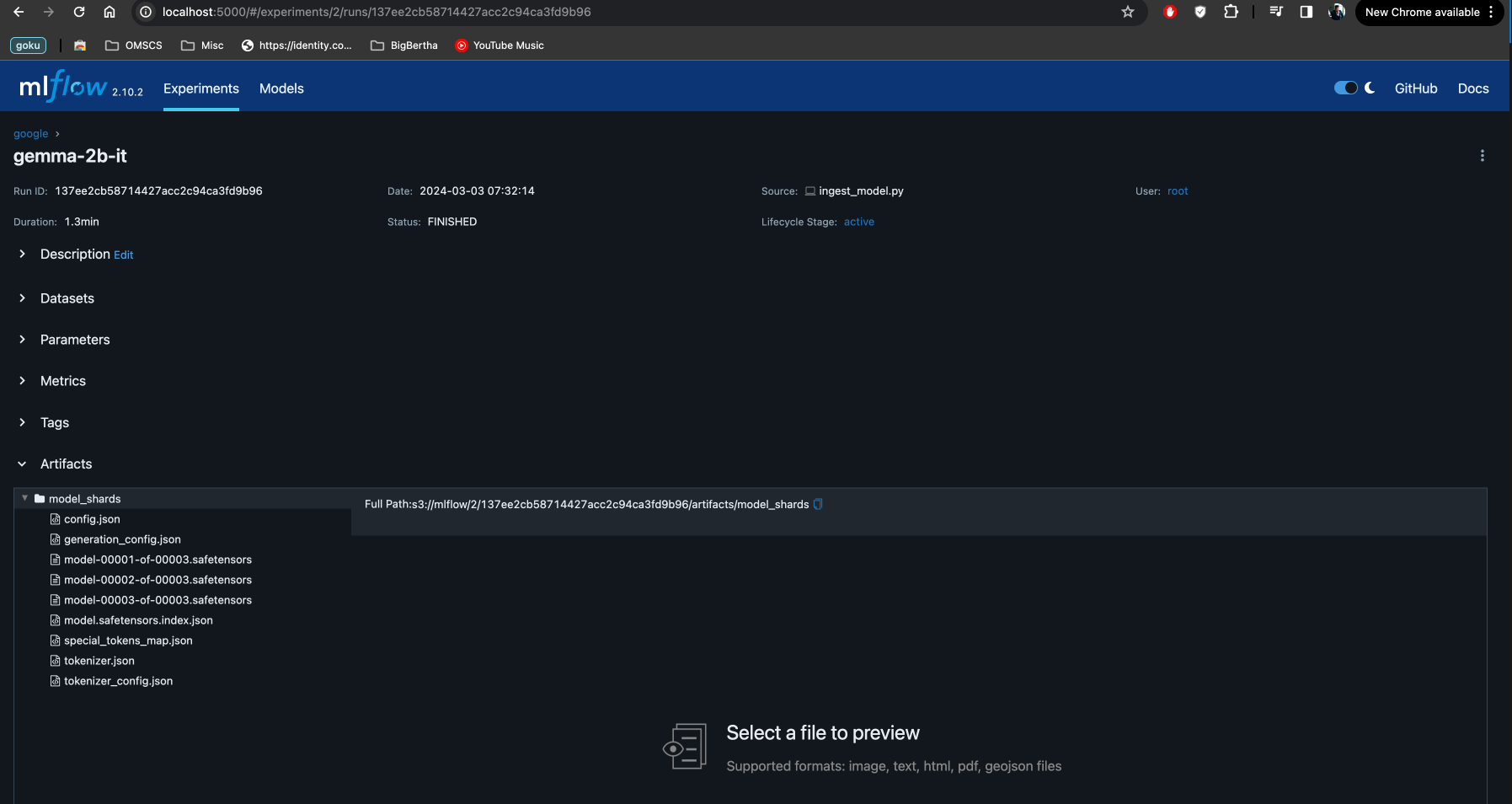Go back with the browser back arrow
Image resolution: width=1512 pixels, height=804 pixels.
pyautogui.click(x=19, y=12)
